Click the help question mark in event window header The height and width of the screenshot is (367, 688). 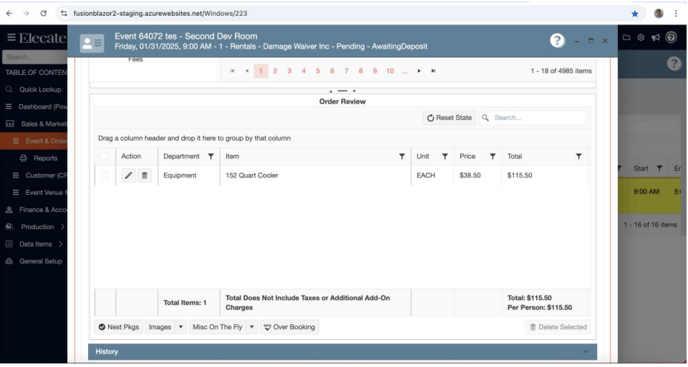pyautogui.click(x=557, y=41)
